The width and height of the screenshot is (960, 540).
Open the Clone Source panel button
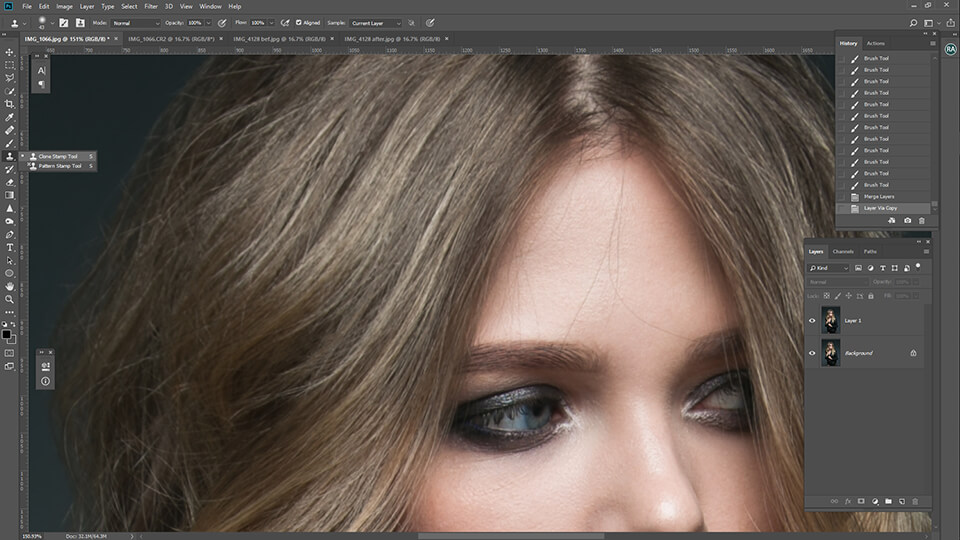pyautogui.click(x=80, y=23)
